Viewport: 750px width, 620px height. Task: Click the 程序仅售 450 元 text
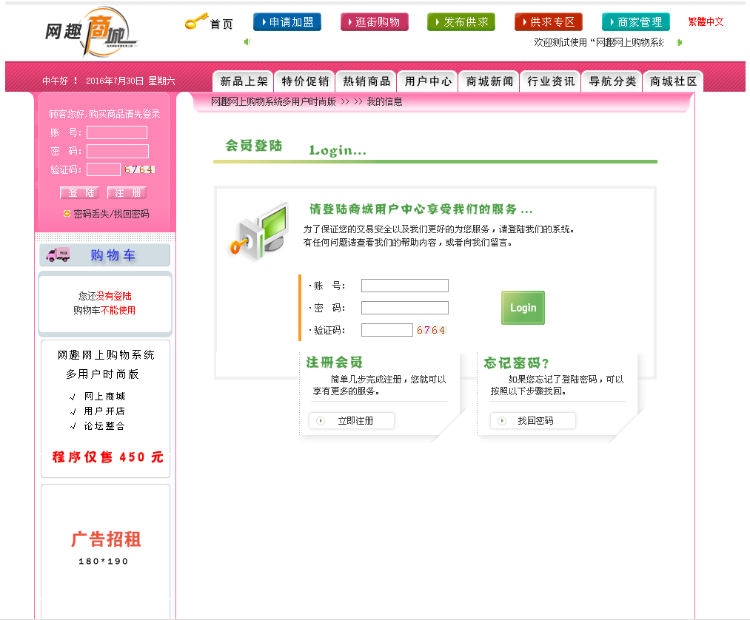[x=108, y=457]
